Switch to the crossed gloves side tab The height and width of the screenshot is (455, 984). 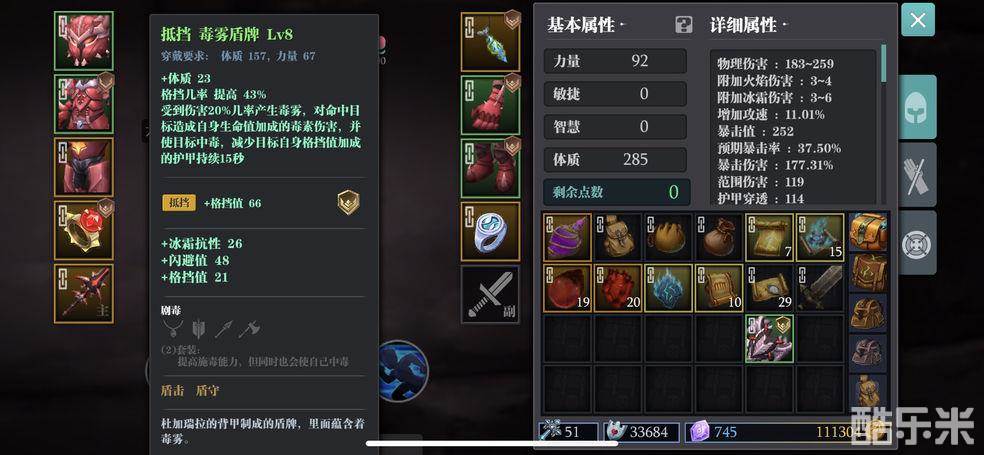pyautogui.click(x=918, y=174)
